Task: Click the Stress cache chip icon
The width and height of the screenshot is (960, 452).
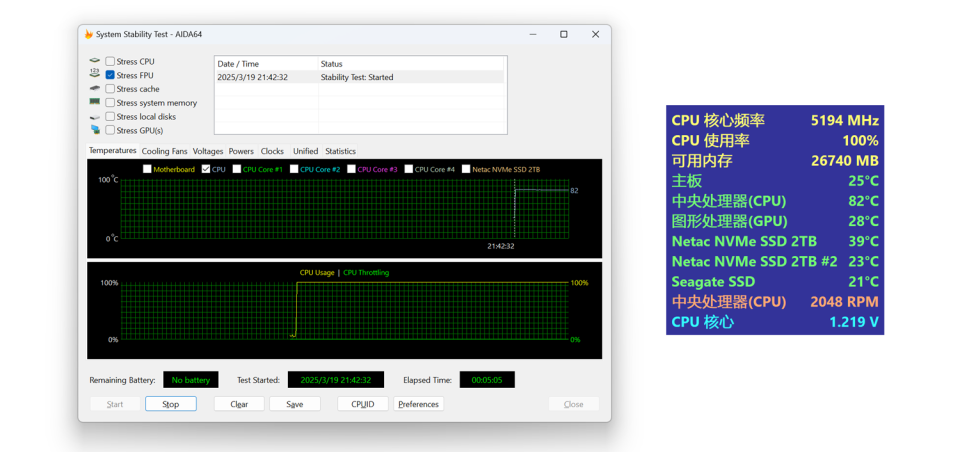Action: [x=94, y=89]
